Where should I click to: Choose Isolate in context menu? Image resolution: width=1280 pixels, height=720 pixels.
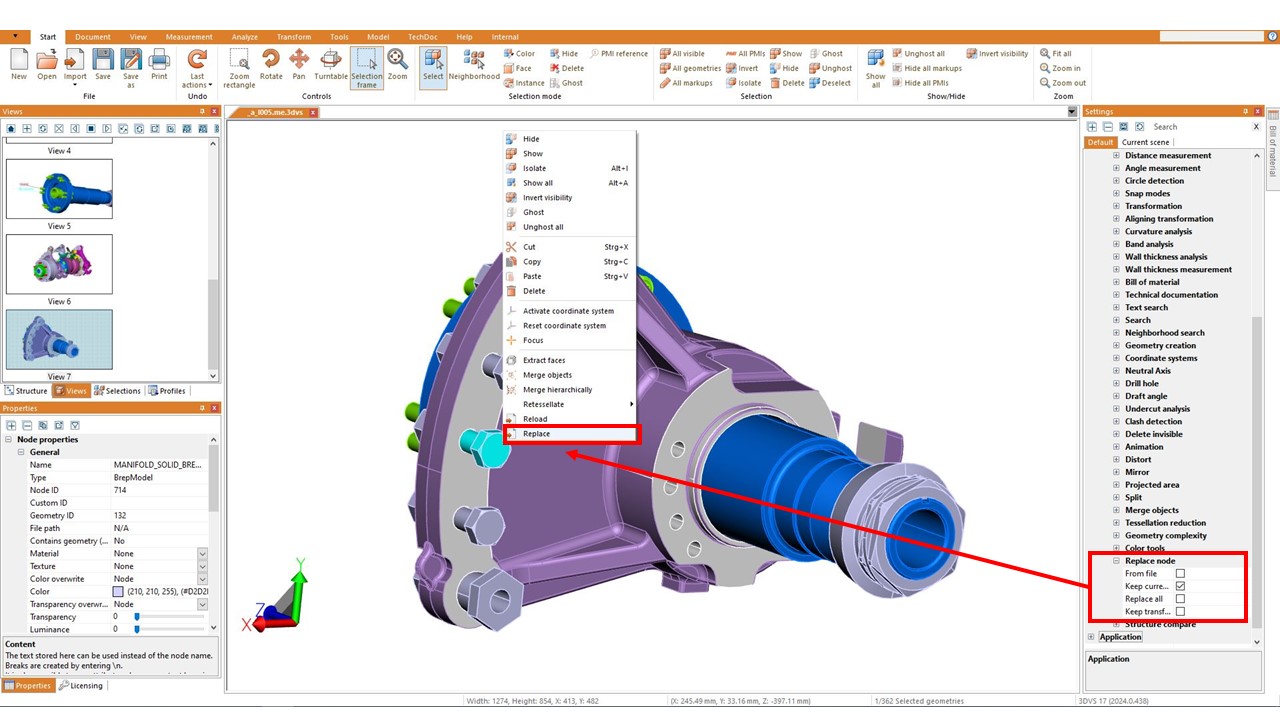pos(569,168)
